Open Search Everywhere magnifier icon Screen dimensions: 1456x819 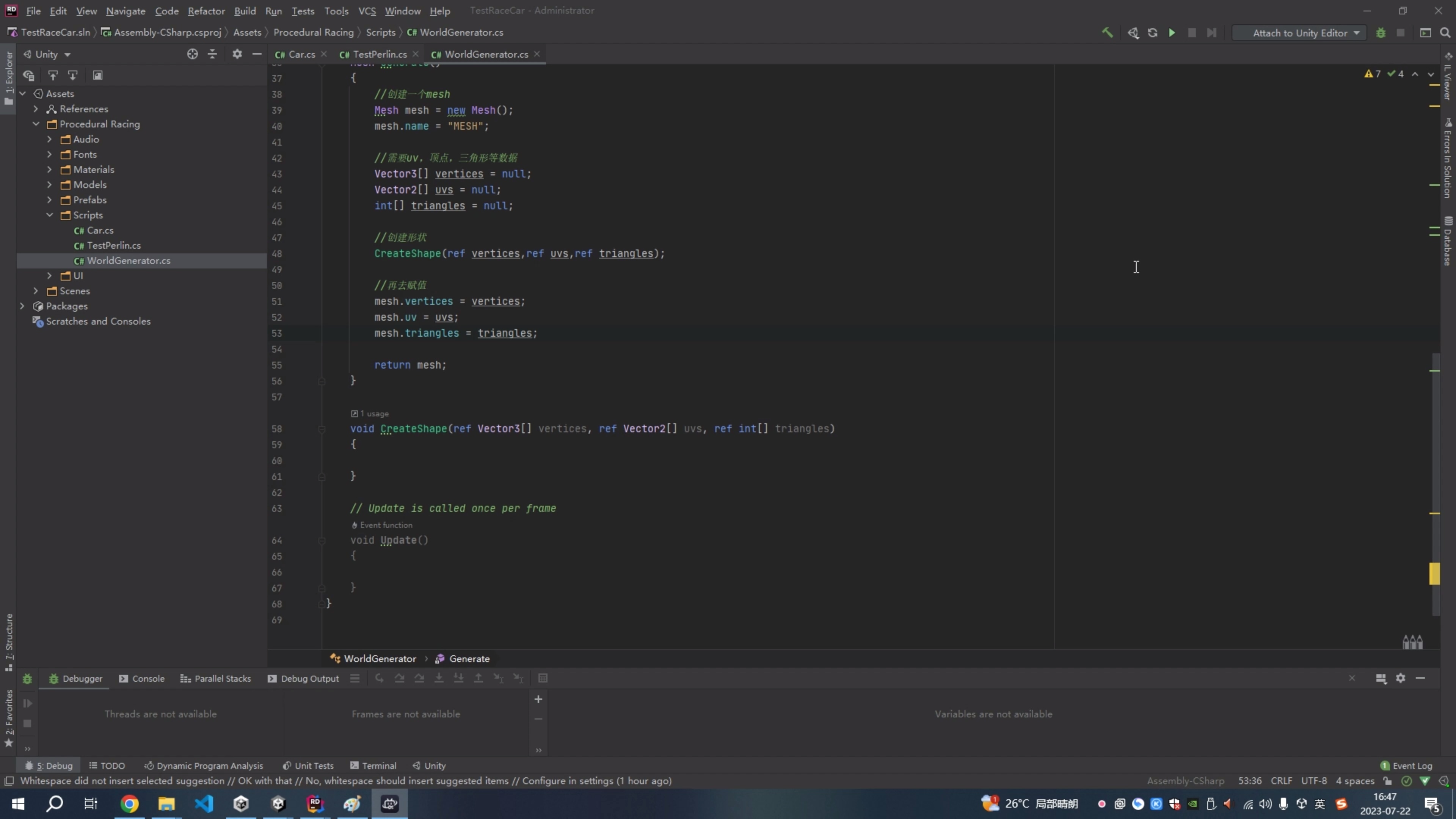click(x=1445, y=33)
